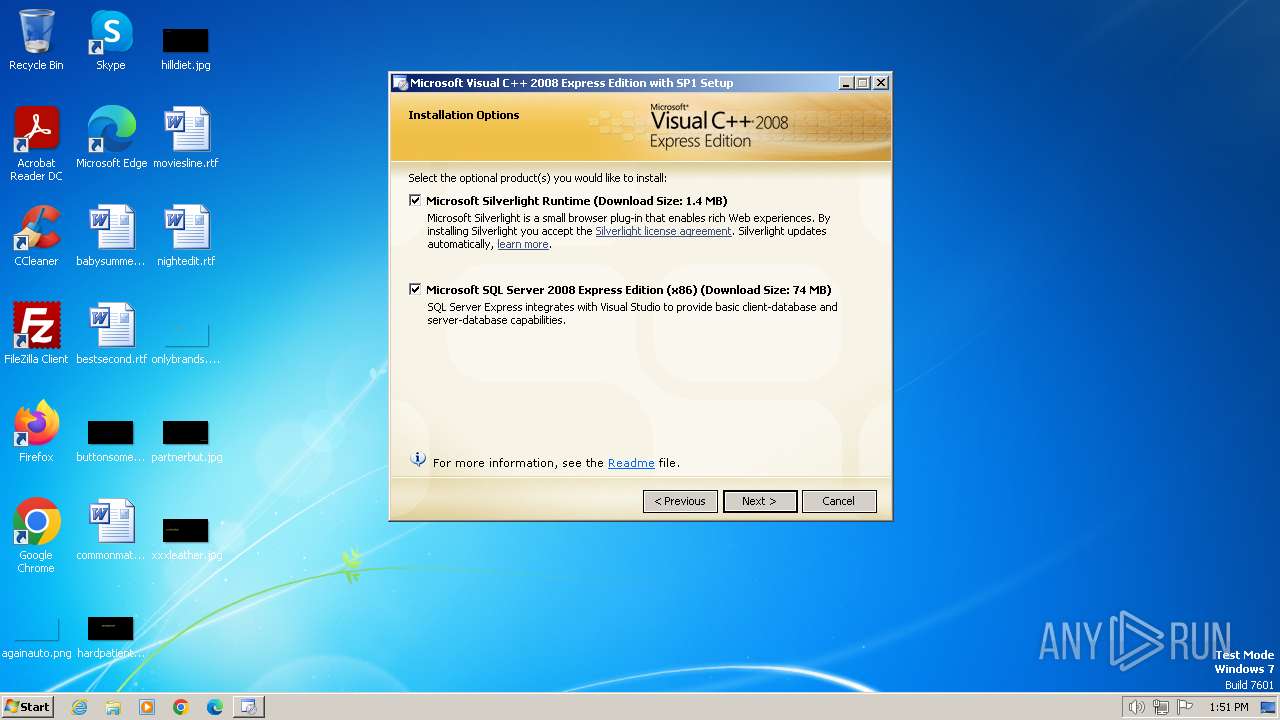
Task: Select the partnerbut.jpg desktop file
Action: [186, 441]
